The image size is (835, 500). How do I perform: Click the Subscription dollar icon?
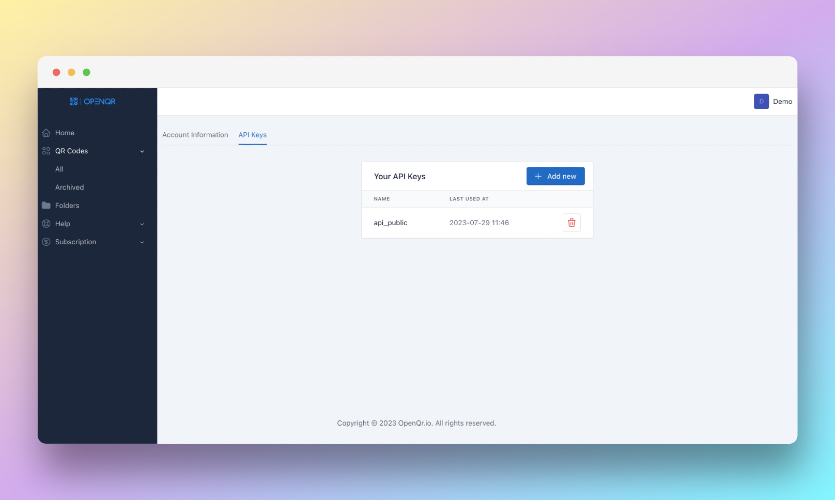pos(46,242)
